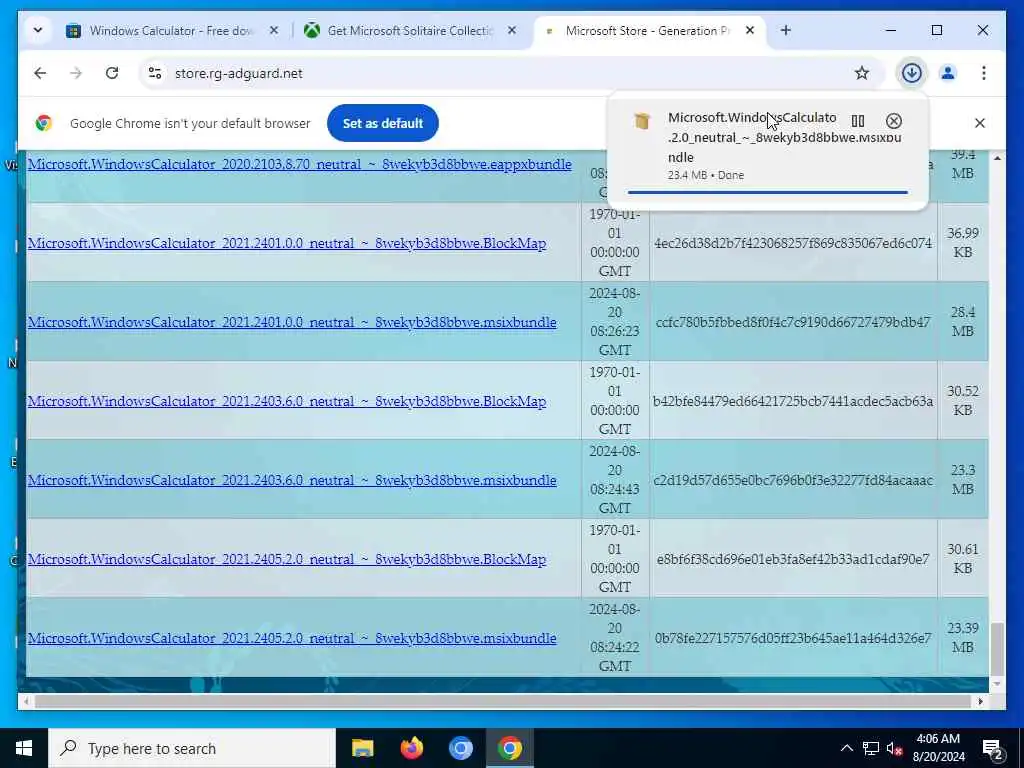Open the Chrome profile icon
This screenshot has width=1024, height=768.
[x=948, y=73]
